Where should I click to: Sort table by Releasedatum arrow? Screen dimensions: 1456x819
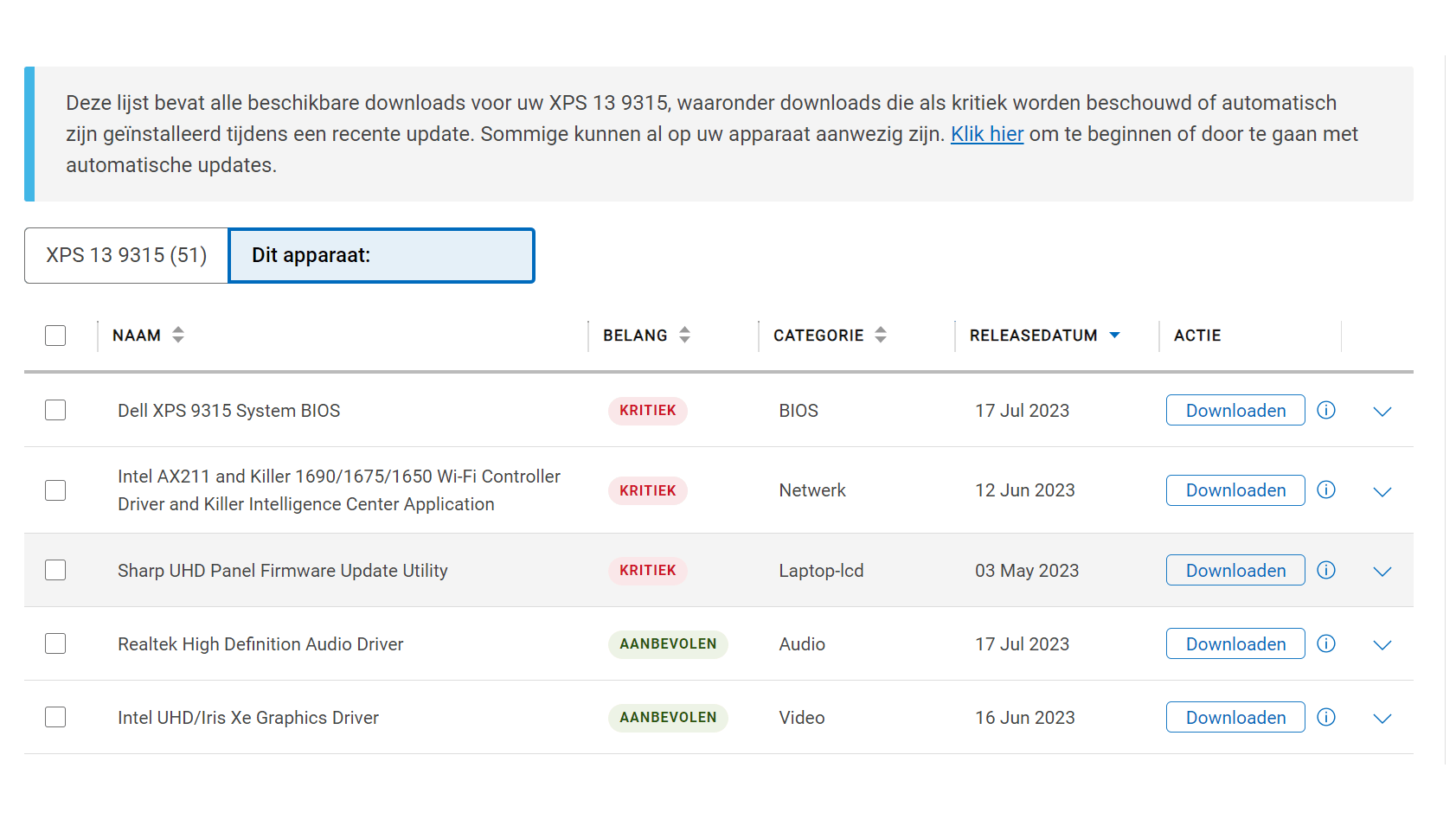[1114, 335]
